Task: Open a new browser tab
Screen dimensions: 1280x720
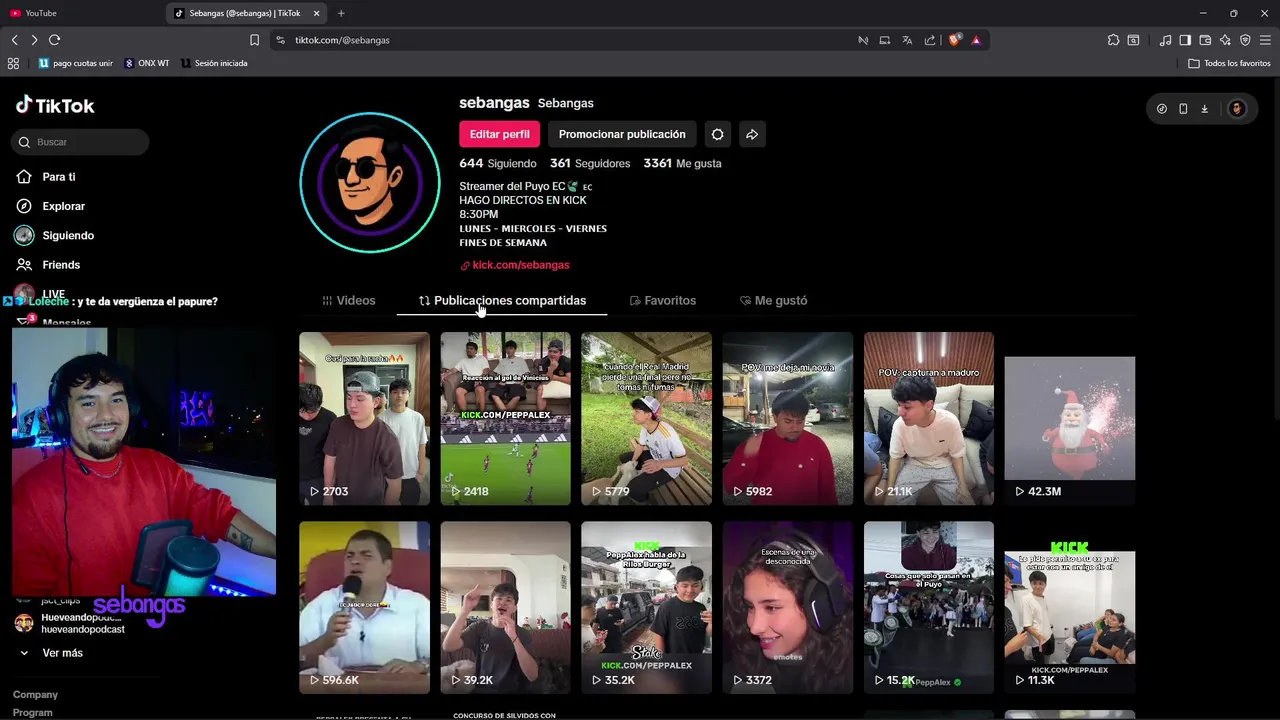Action: [x=341, y=13]
